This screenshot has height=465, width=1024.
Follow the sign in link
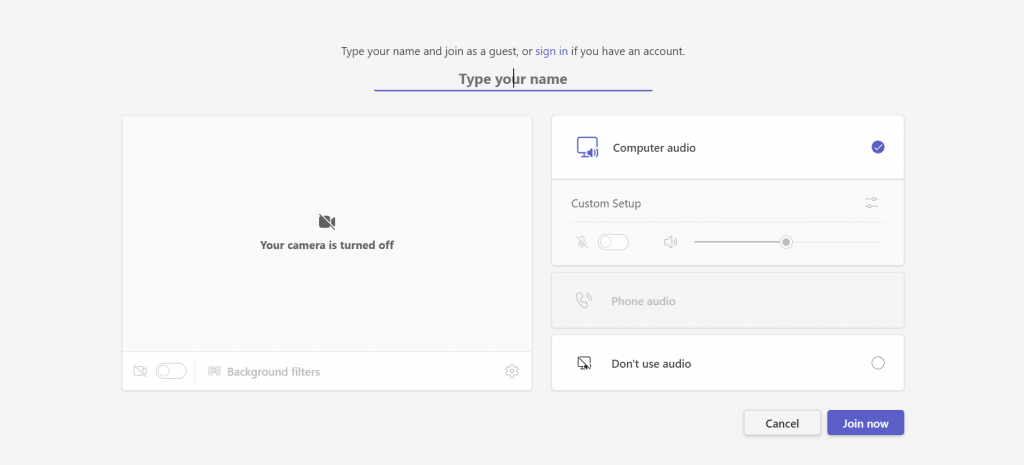(551, 51)
